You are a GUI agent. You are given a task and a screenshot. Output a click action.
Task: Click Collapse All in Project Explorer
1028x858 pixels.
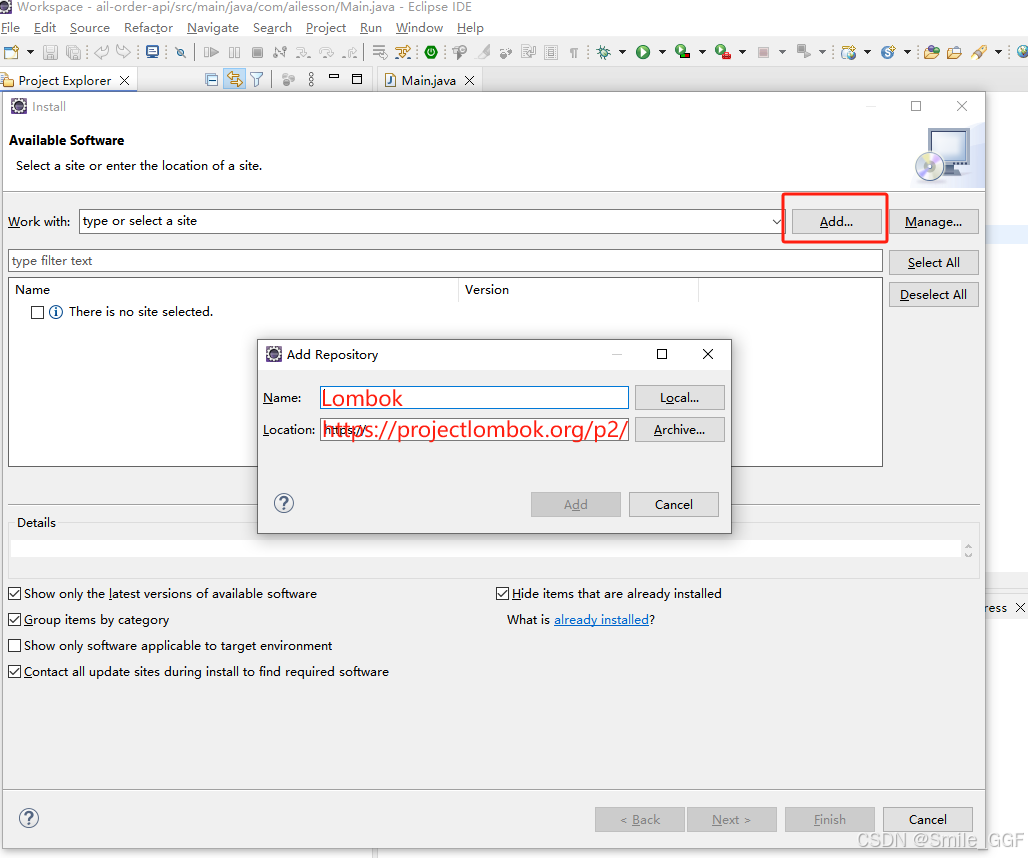211,80
